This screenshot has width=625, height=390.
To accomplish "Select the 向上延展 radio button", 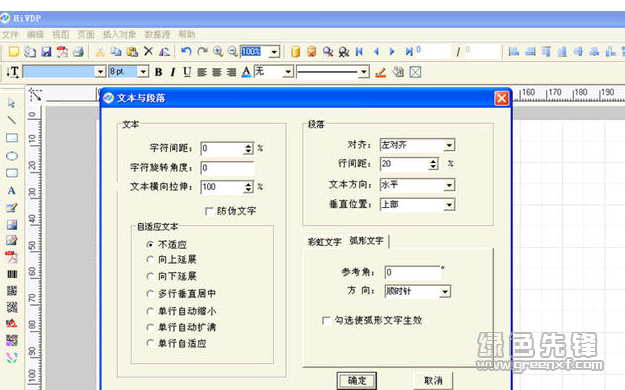I will [x=150, y=260].
